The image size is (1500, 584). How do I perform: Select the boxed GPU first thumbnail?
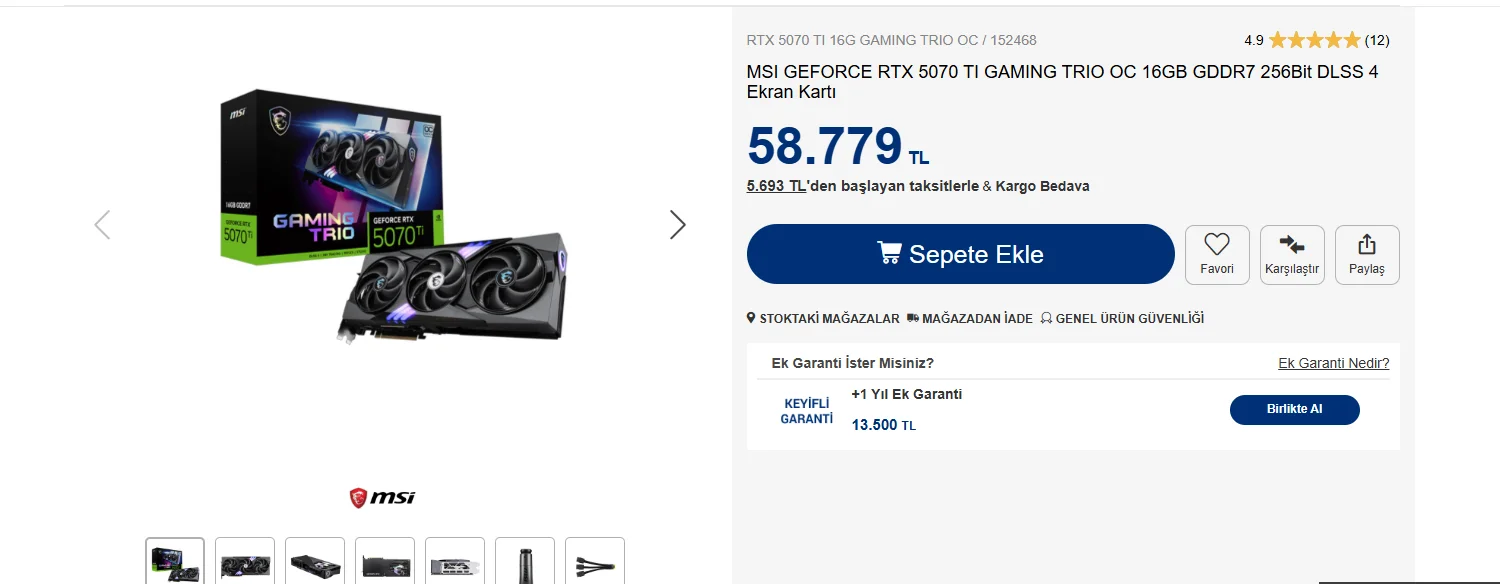[x=175, y=562]
